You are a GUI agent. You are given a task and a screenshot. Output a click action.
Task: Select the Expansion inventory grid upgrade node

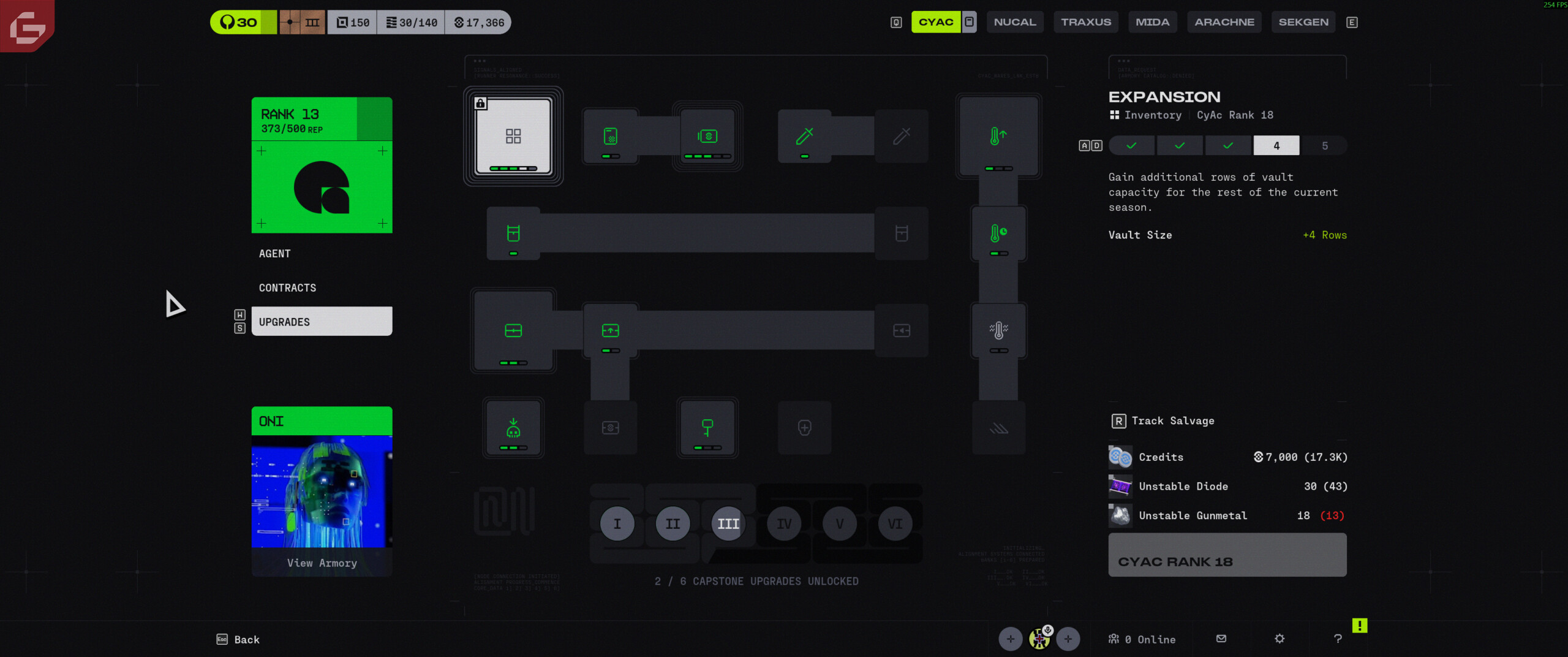pyautogui.click(x=513, y=137)
